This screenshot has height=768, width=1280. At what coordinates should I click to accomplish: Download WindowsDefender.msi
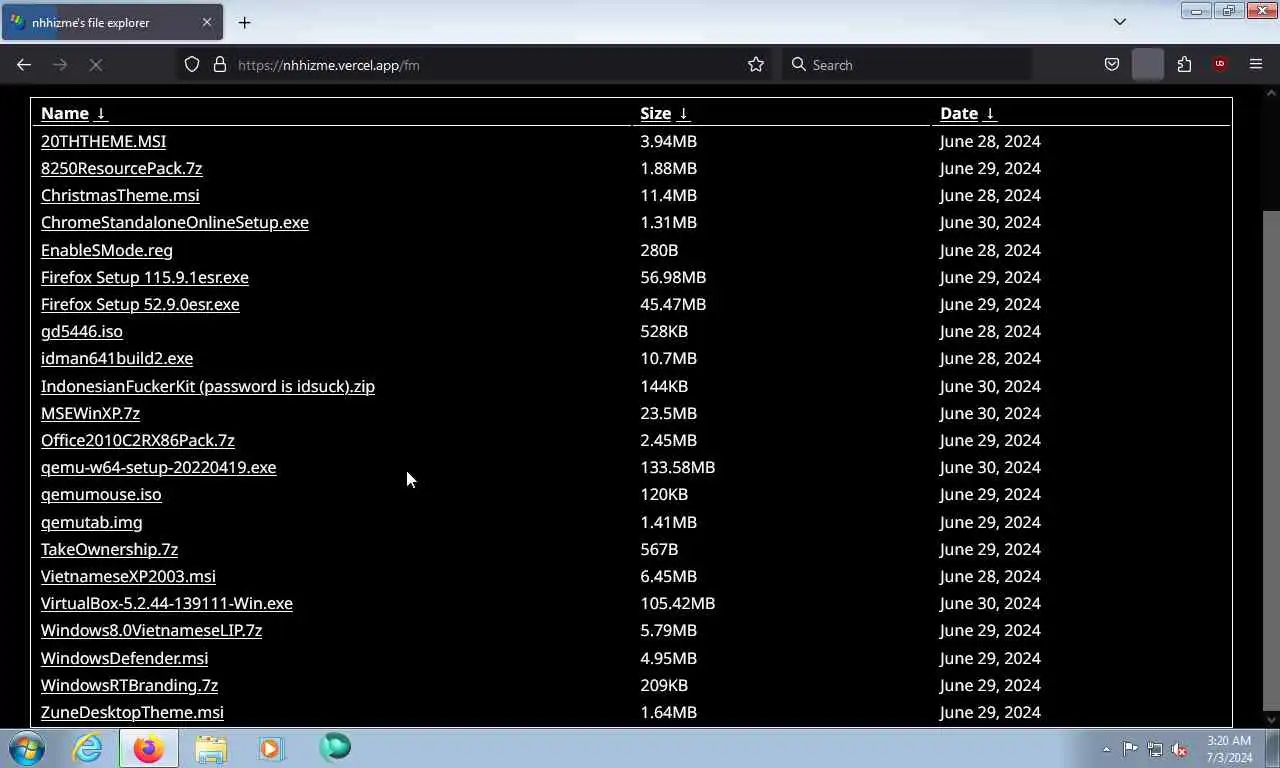click(x=124, y=658)
